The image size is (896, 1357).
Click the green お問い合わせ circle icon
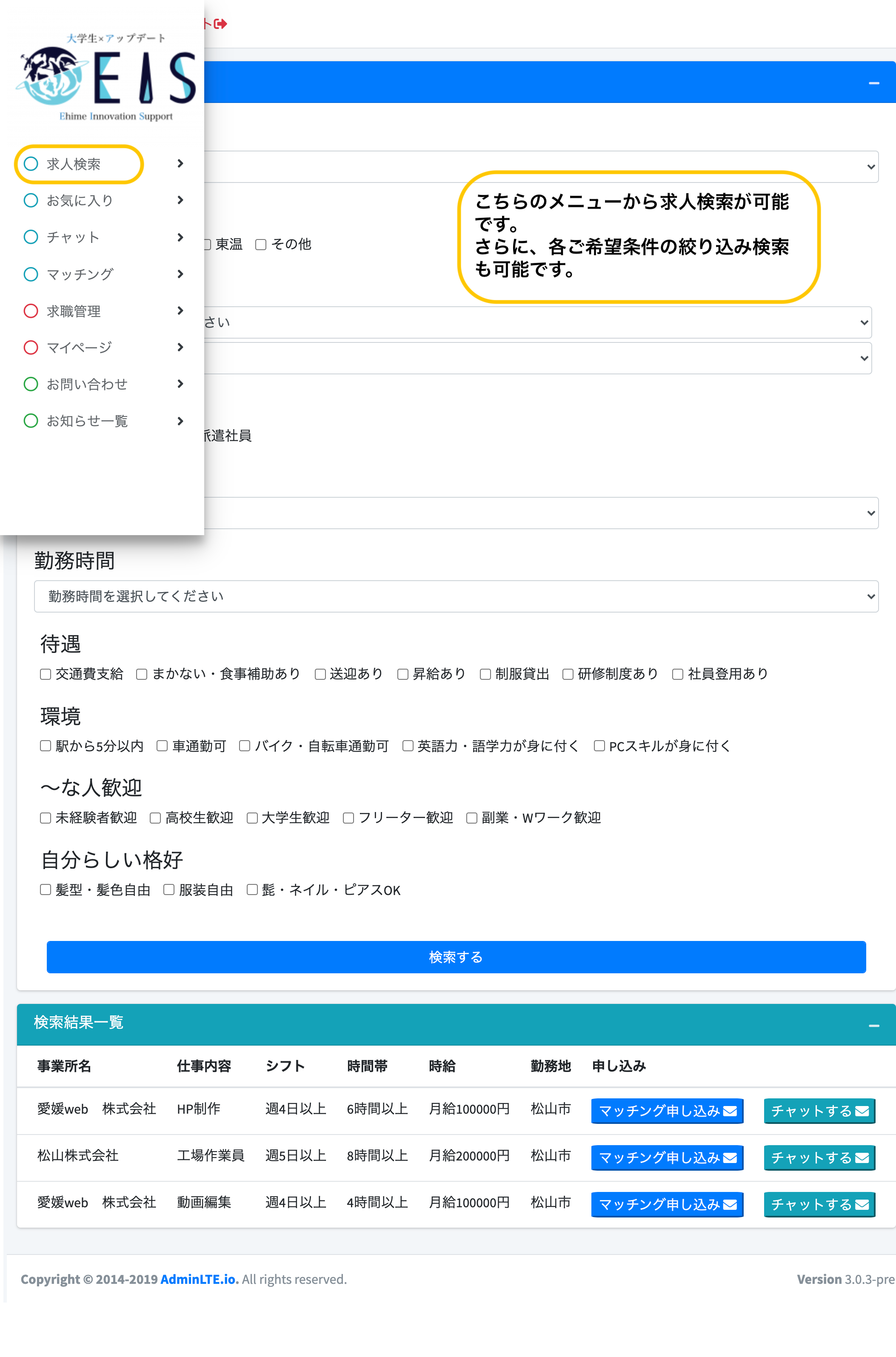tap(31, 384)
